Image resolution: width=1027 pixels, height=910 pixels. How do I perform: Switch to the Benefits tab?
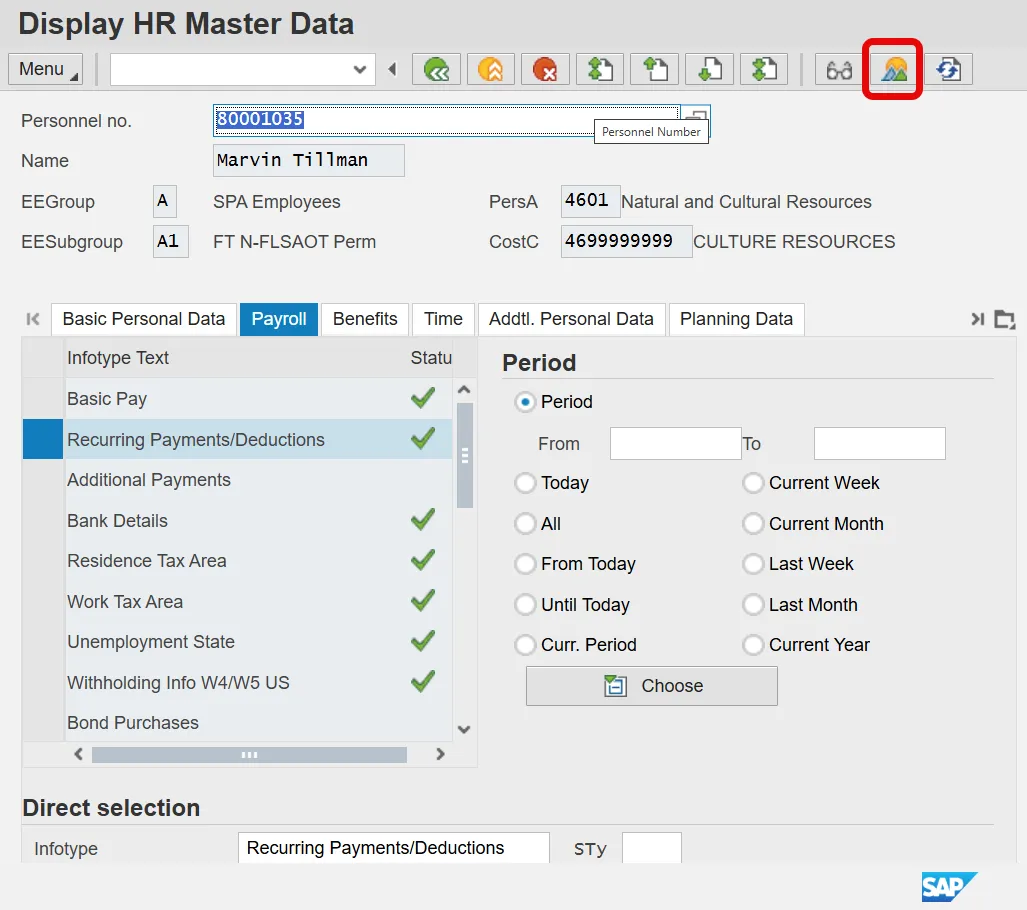[365, 319]
